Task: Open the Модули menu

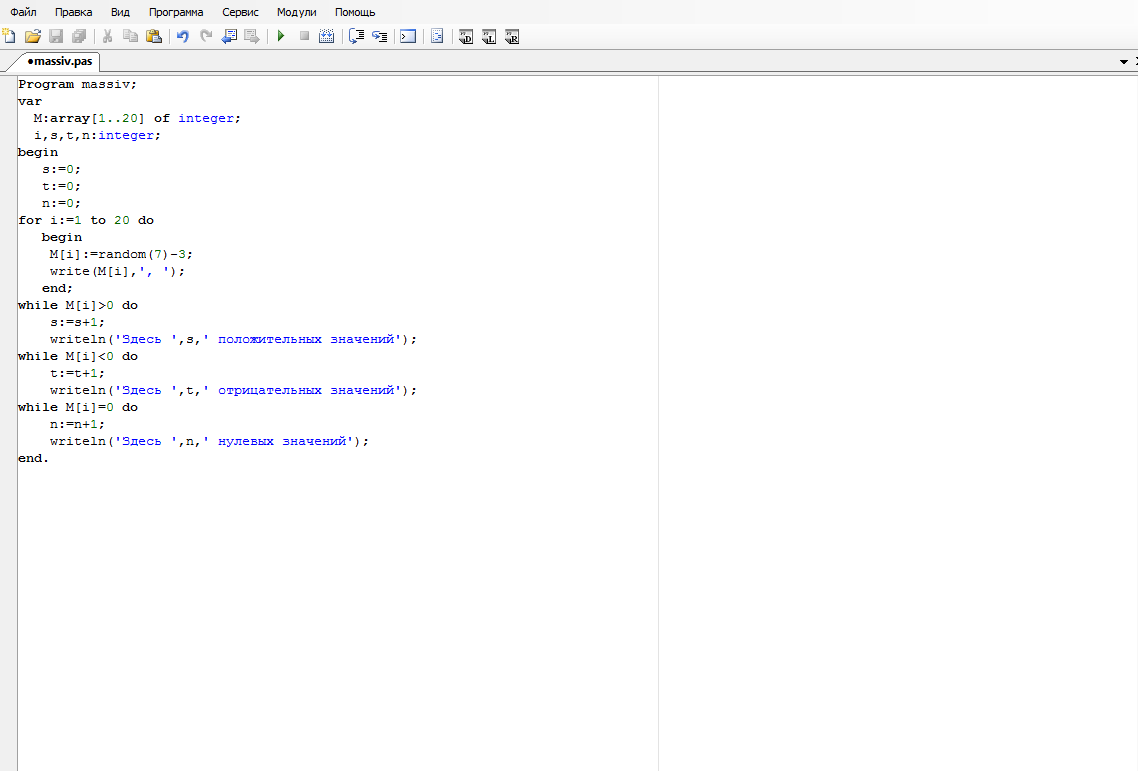Action: click(x=297, y=12)
